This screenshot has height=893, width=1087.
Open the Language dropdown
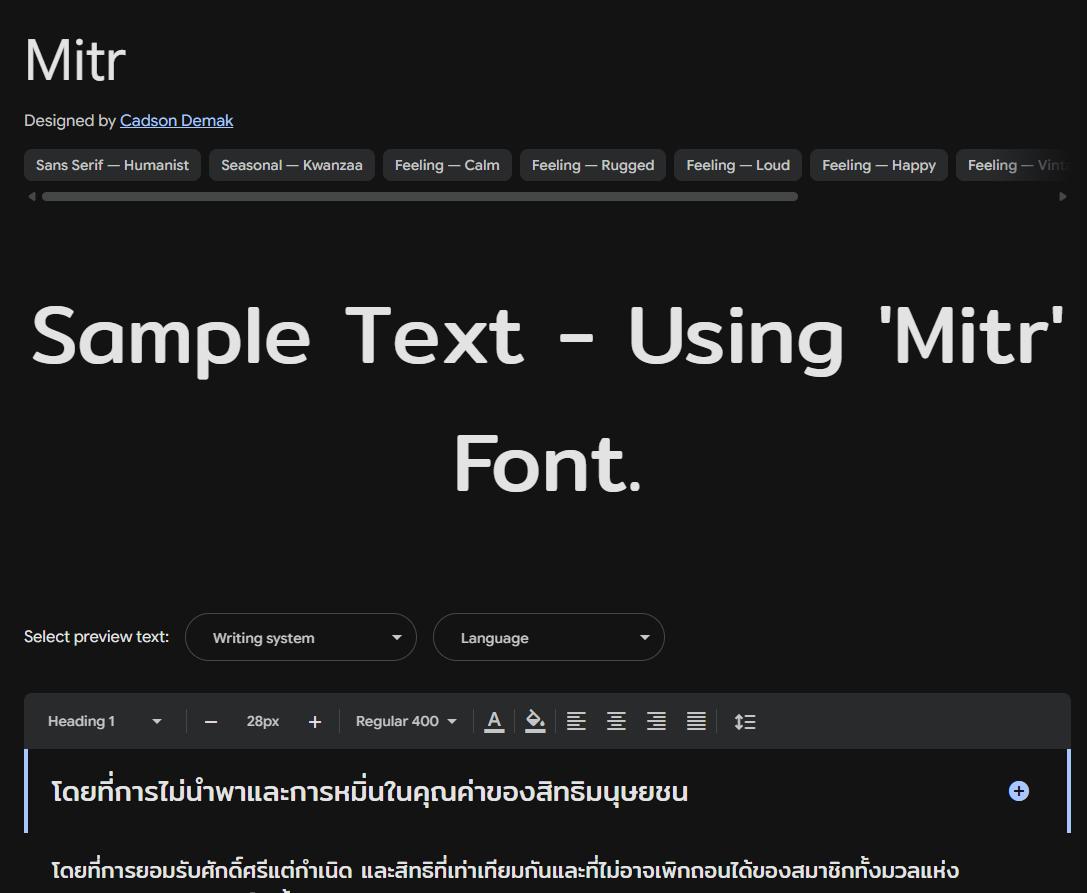click(x=548, y=637)
